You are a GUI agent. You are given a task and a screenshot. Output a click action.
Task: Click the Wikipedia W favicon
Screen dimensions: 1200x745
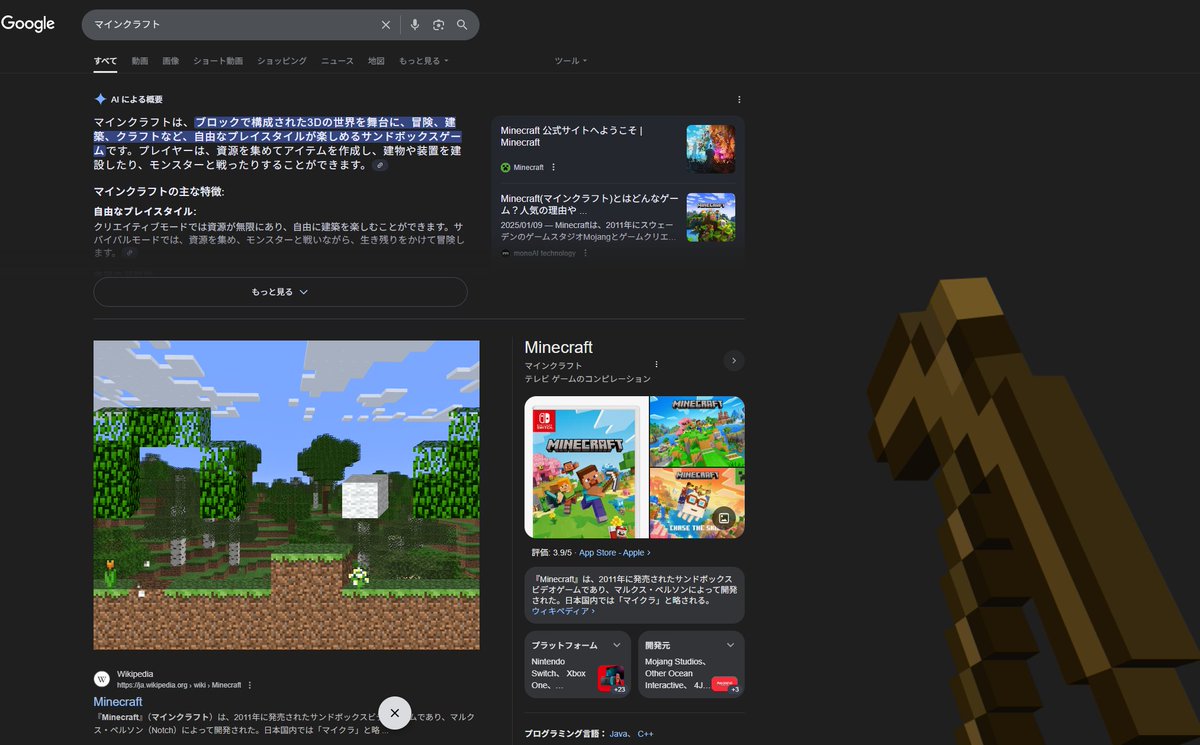click(102, 679)
